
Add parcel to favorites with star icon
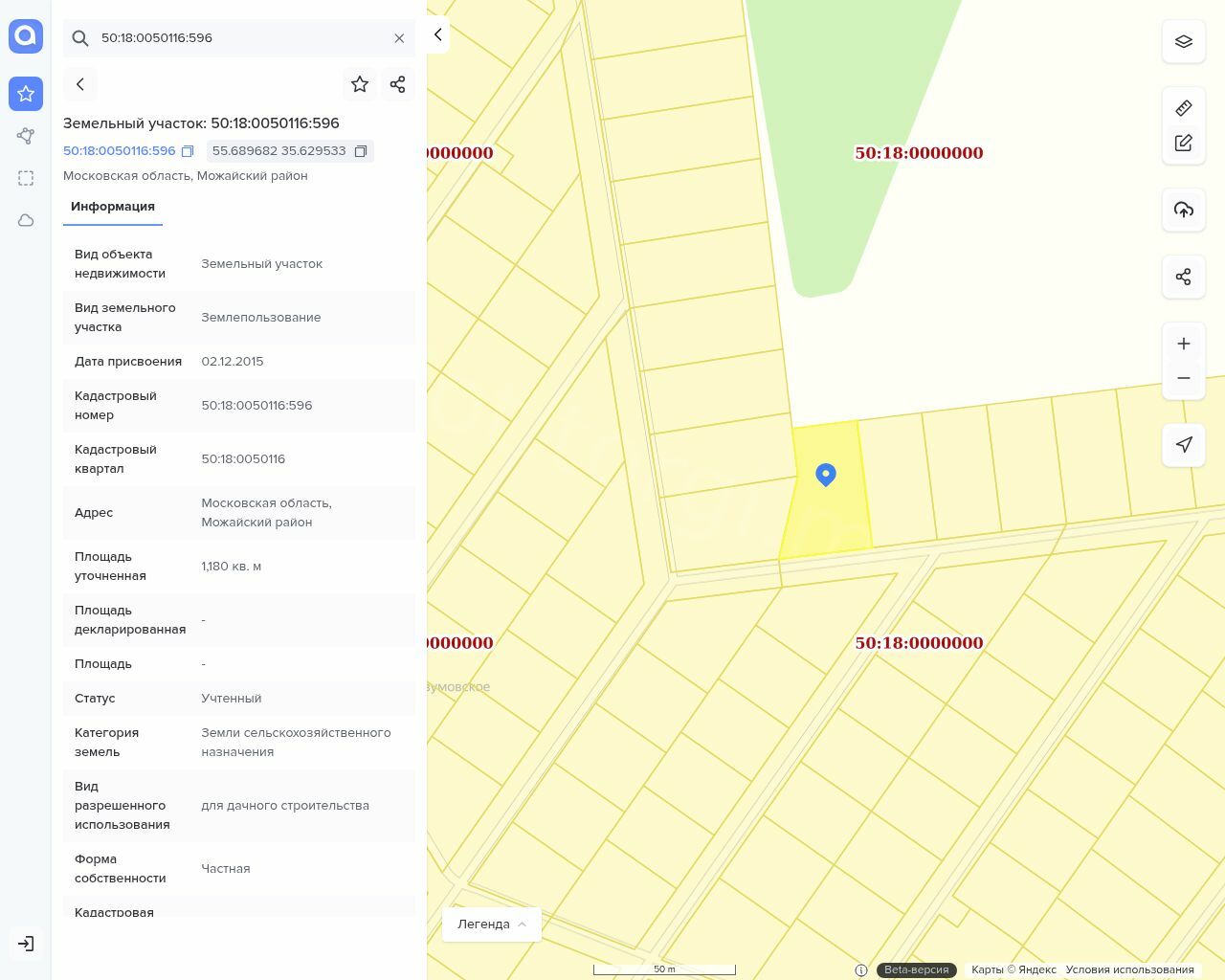tap(360, 84)
